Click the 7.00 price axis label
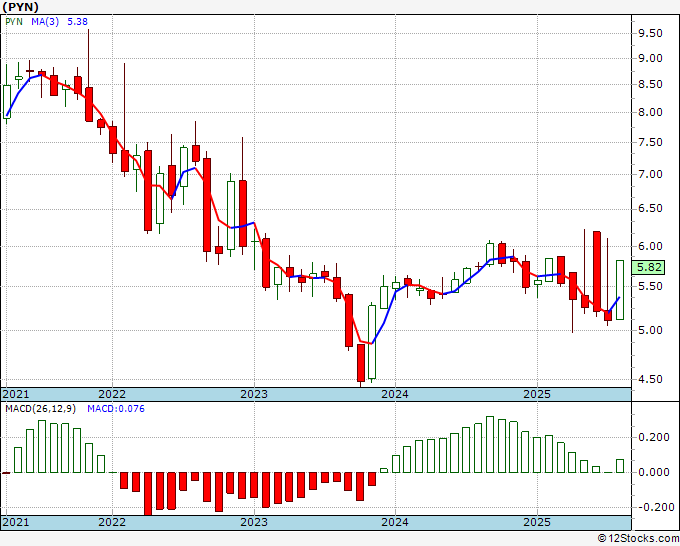The image size is (680, 546). pos(650,174)
